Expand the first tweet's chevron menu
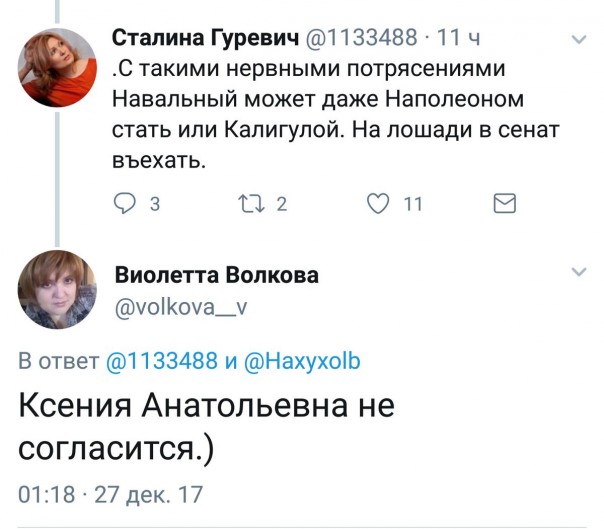Screen dimensions: 604x529 click(578, 41)
